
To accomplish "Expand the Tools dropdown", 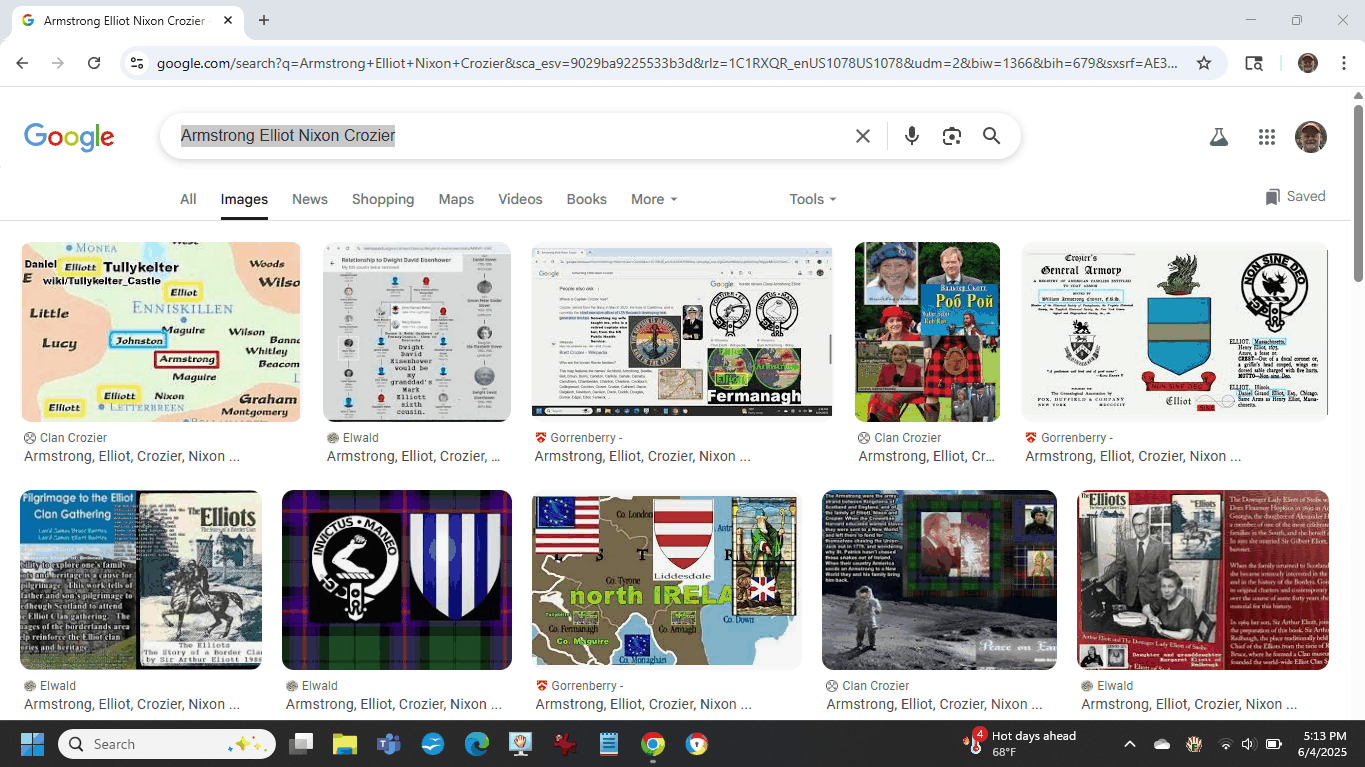I will tap(812, 199).
